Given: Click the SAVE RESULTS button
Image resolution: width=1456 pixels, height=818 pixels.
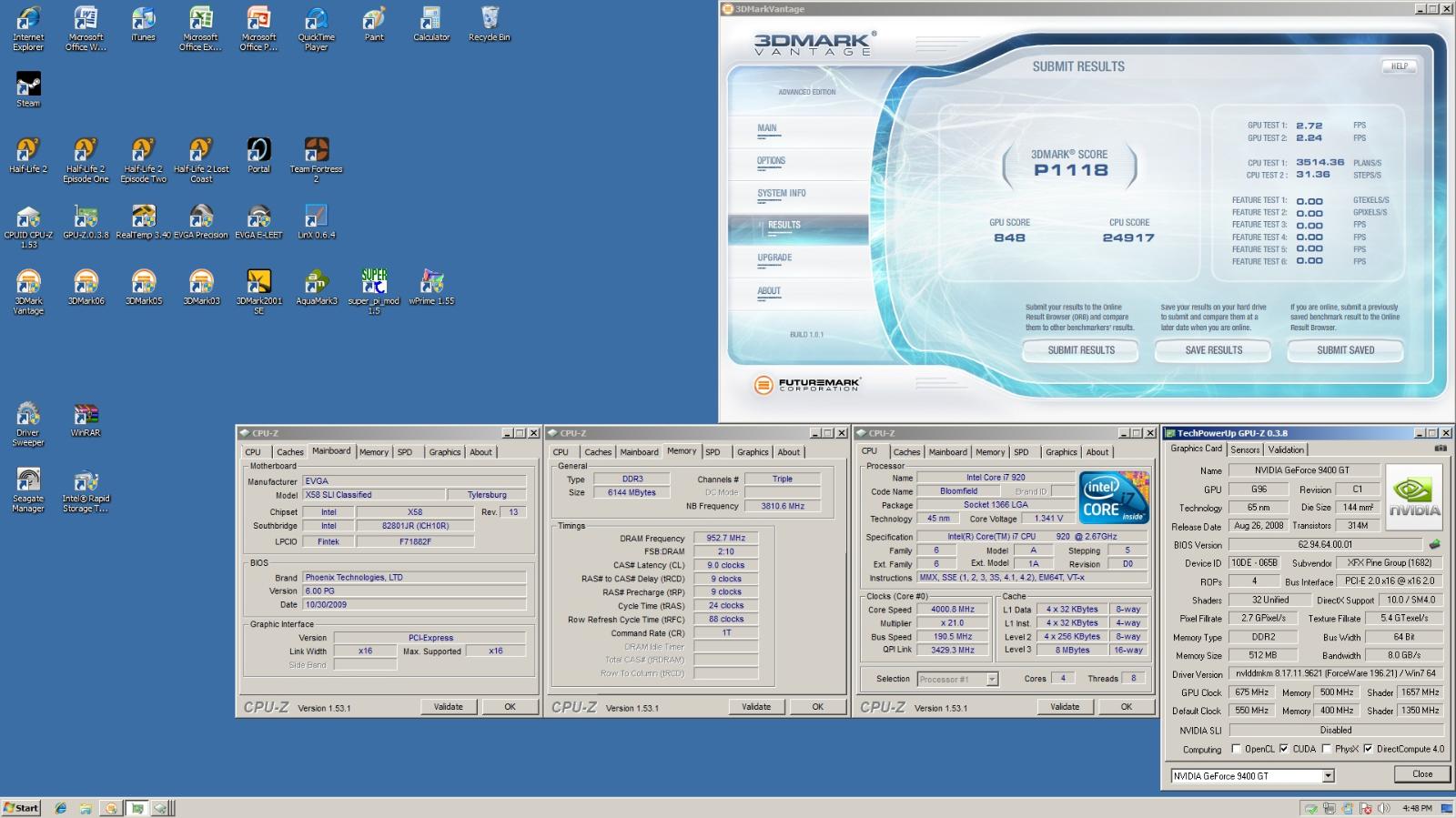Looking at the screenshot, I should 1213,350.
